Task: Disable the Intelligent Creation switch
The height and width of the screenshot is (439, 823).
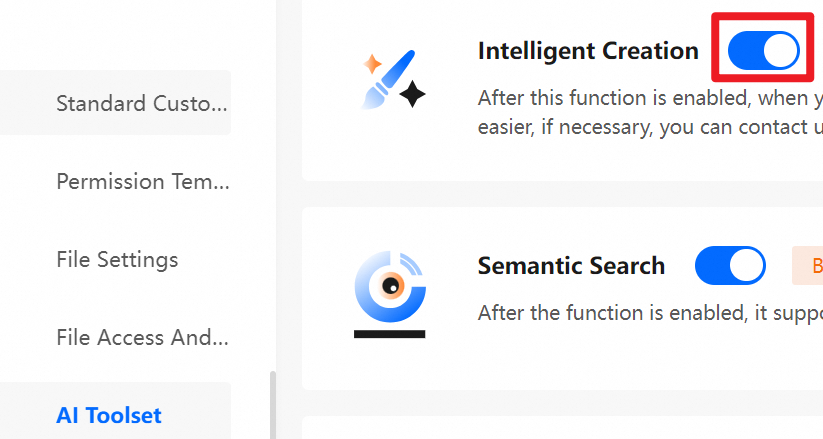Action: tap(764, 50)
